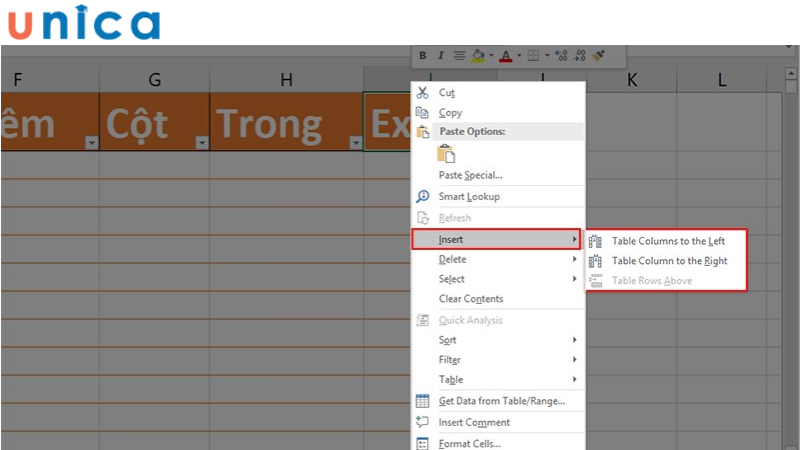Screen dimensions: 800x450
Task: Insert Table Columns to the Left
Action: (x=668, y=241)
